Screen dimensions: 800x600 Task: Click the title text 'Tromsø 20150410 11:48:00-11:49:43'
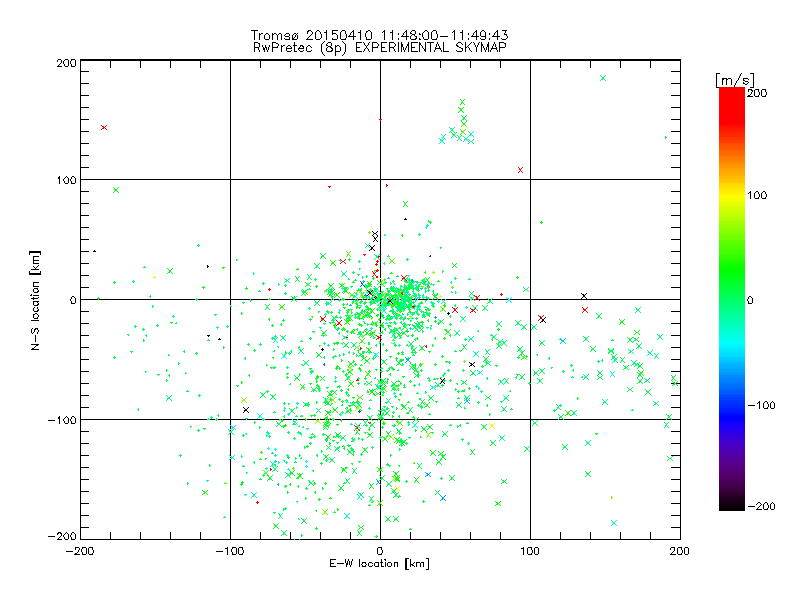pyautogui.click(x=380, y=35)
